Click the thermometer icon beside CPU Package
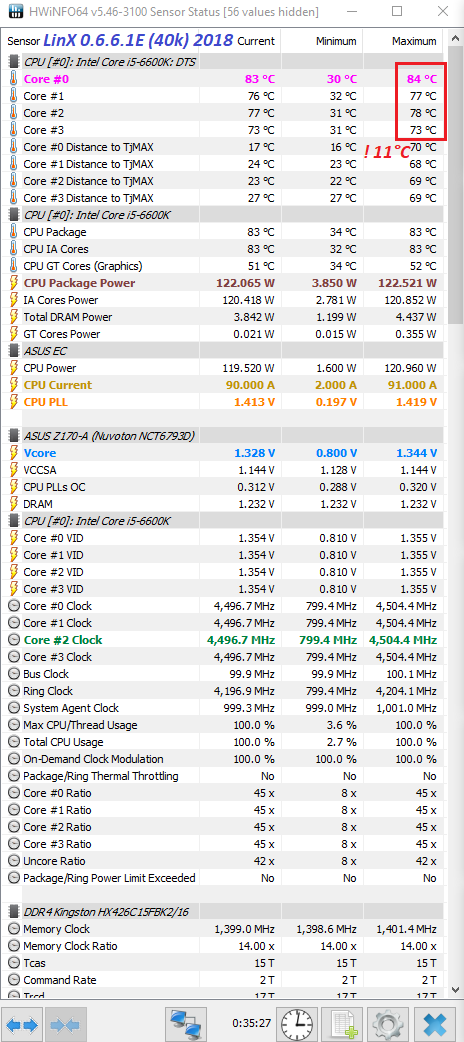Image resolution: width=464 pixels, height=1042 pixels. 13,231
